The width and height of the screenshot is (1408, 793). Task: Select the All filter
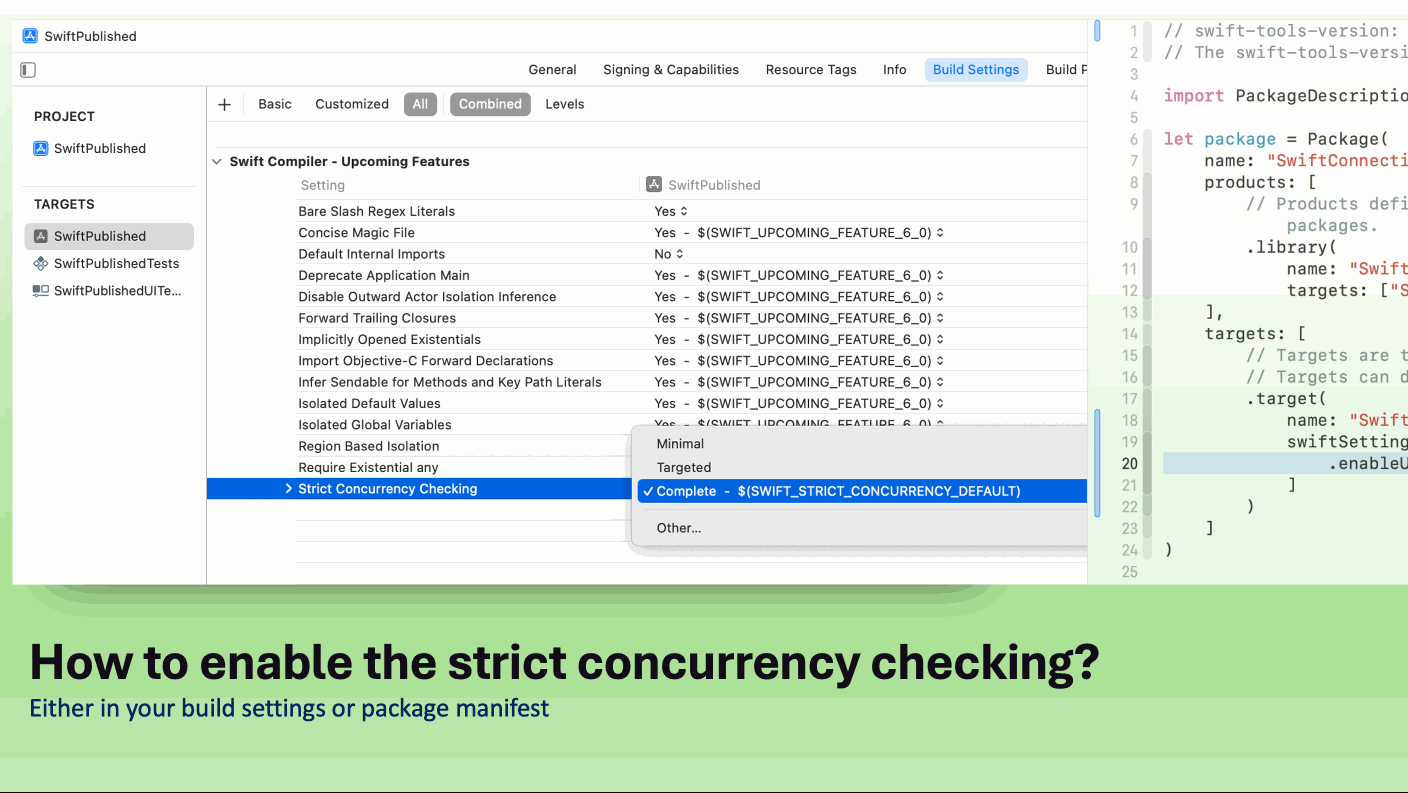(x=420, y=104)
